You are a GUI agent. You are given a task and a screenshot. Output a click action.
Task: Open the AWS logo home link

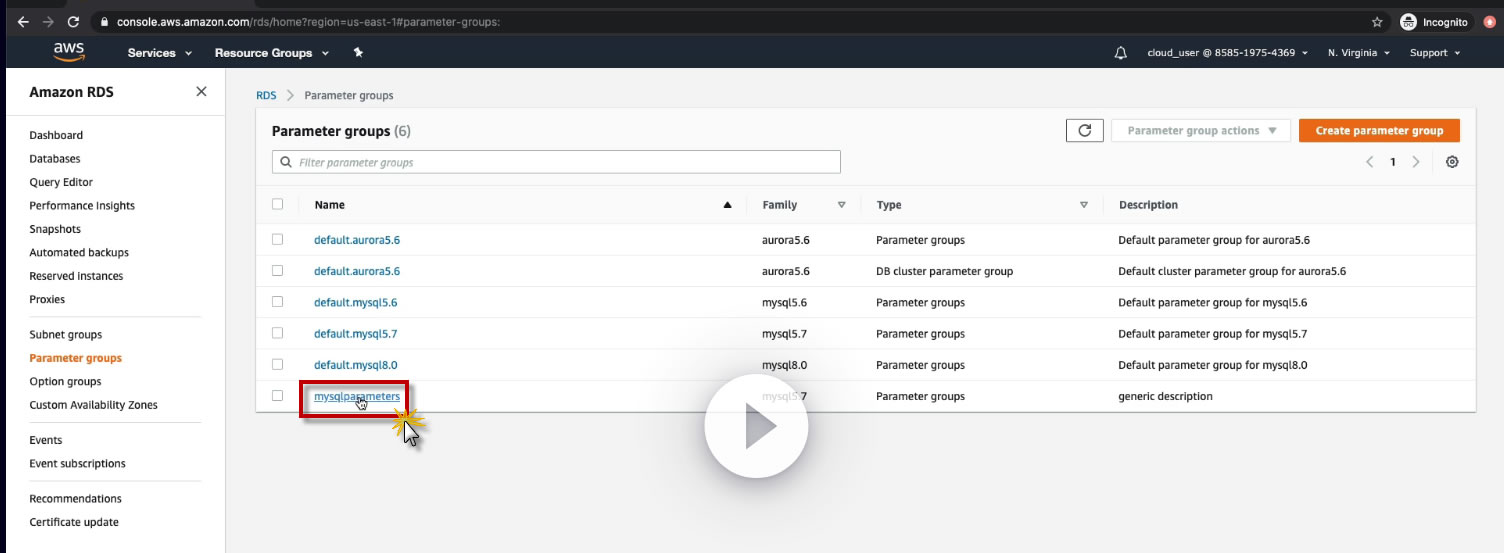(69, 52)
